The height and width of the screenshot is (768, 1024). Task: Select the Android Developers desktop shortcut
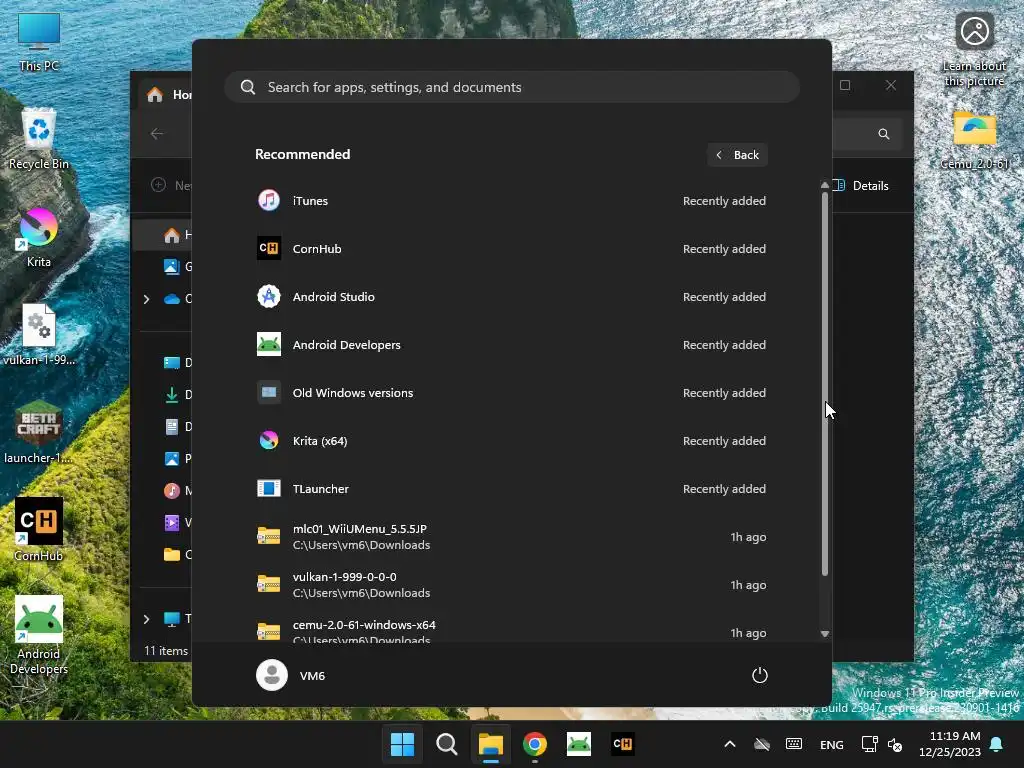(x=39, y=635)
